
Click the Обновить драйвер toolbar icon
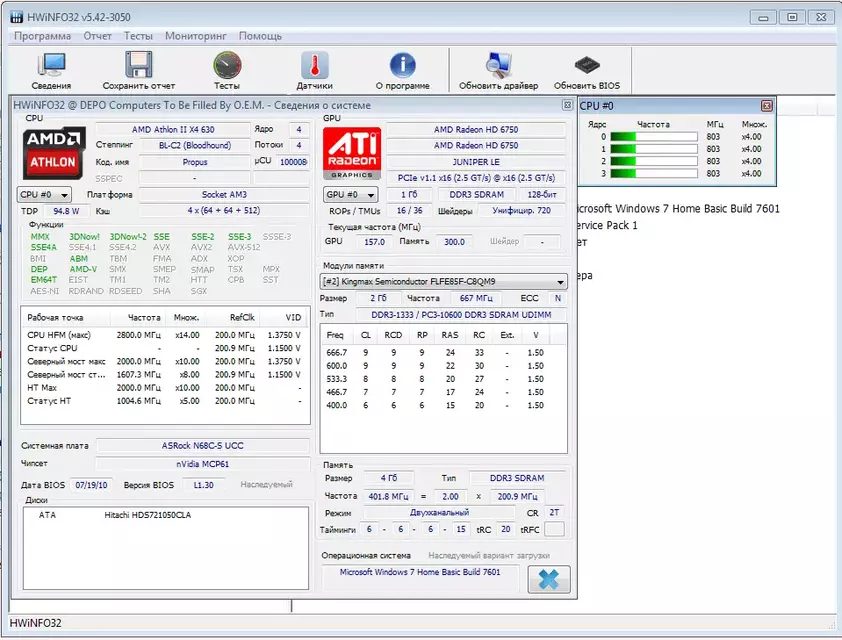click(498, 70)
